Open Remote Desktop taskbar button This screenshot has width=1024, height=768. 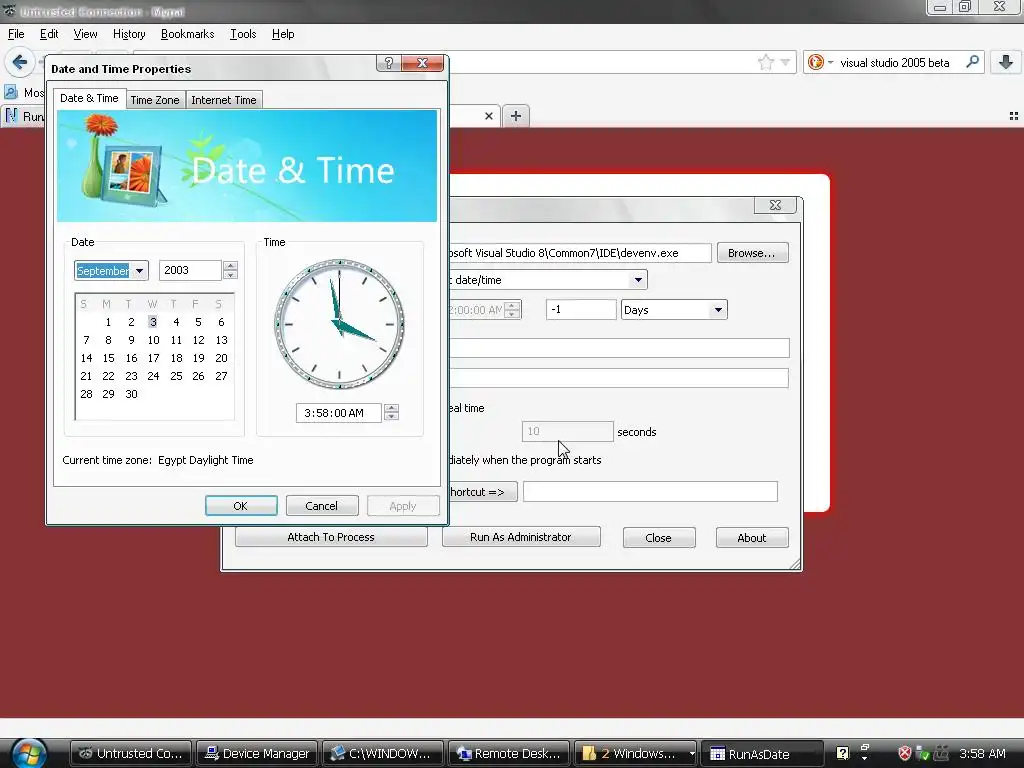[509, 754]
